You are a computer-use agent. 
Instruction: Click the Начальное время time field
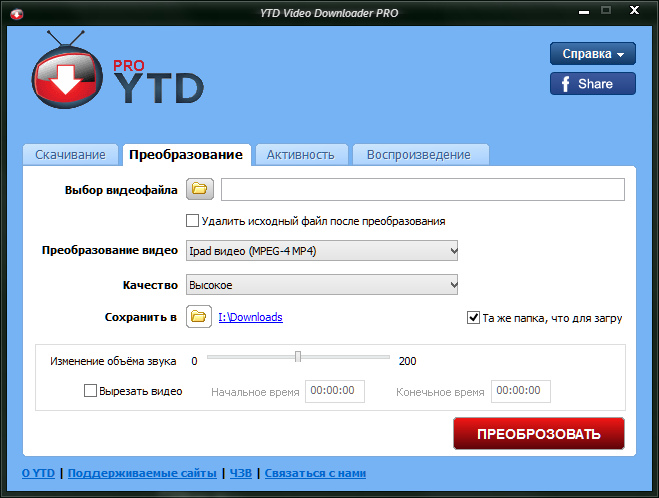[335, 391]
